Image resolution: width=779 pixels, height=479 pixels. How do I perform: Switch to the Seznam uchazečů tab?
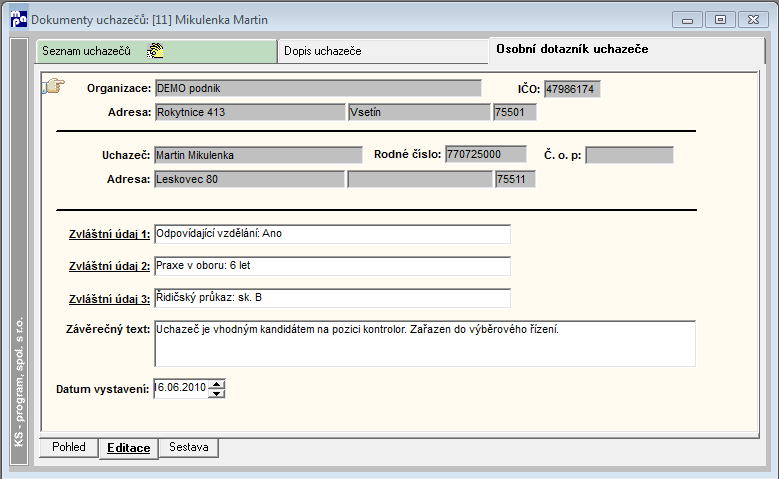tap(156, 51)
